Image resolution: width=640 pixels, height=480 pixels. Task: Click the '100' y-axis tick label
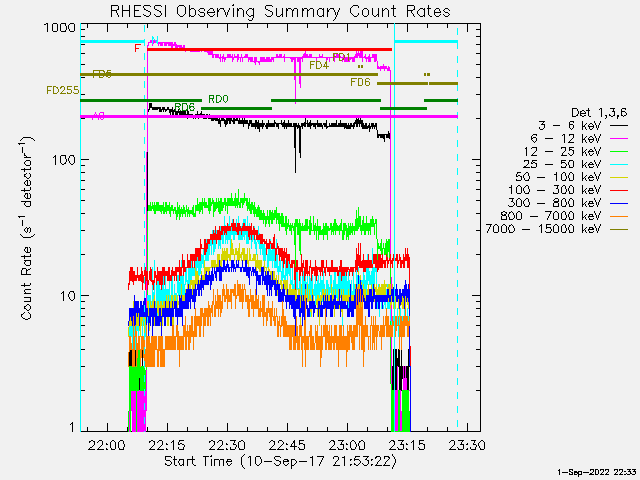(x=64, y=160)
